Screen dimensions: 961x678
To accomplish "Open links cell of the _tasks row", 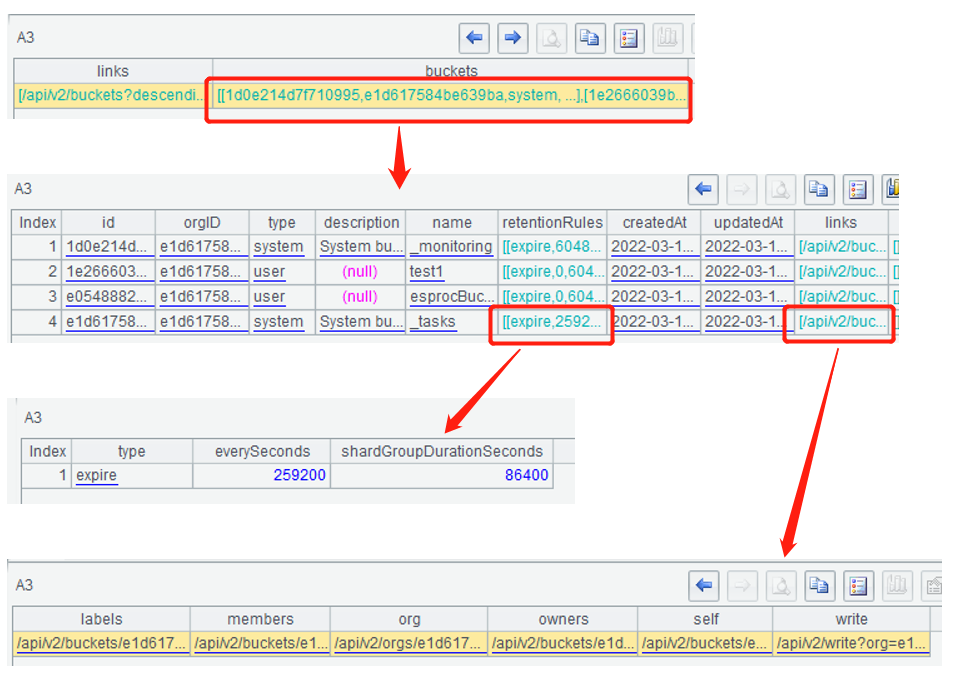I will tap(841, 322).
